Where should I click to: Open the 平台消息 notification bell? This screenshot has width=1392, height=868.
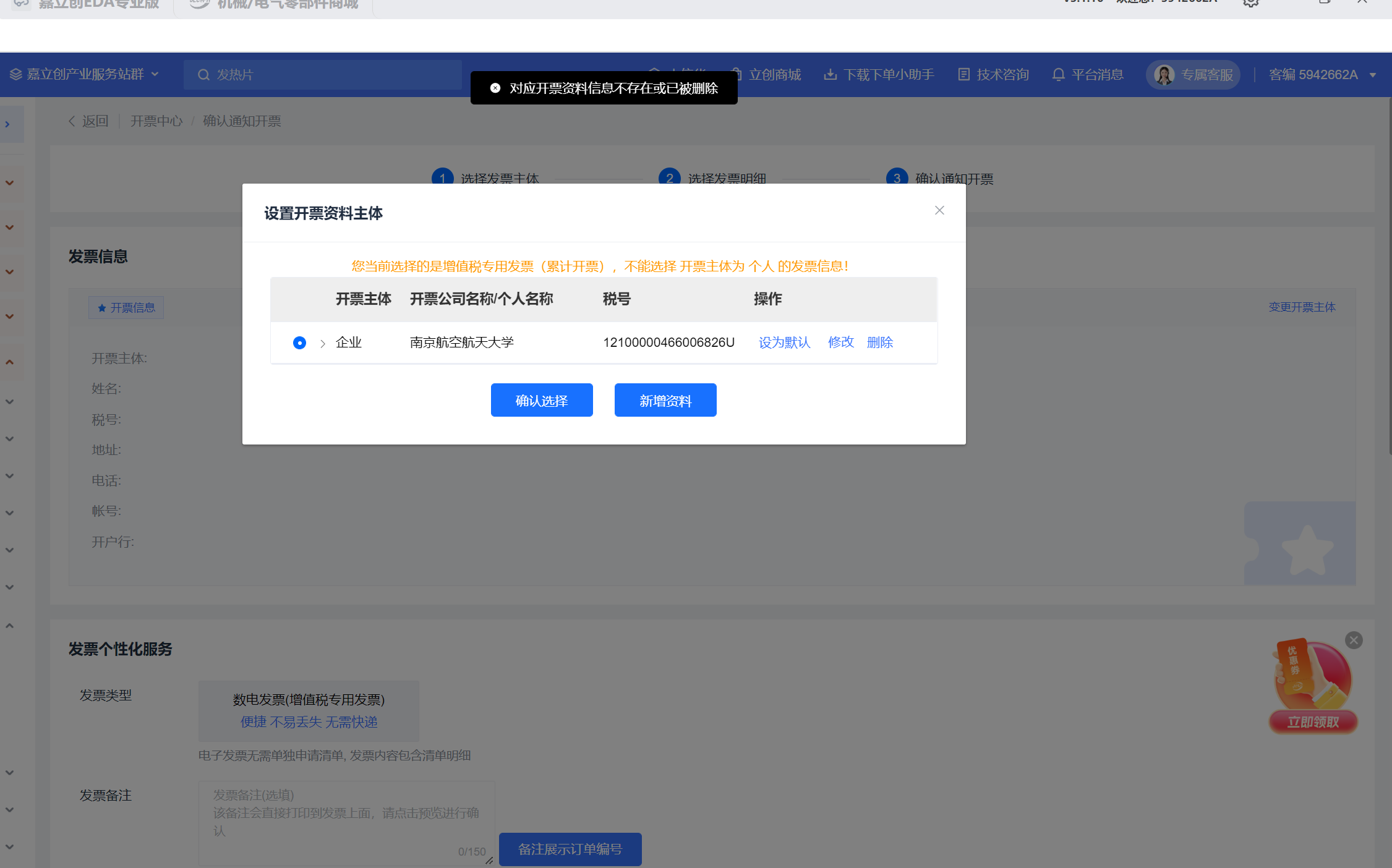(x=1058, y=74)
